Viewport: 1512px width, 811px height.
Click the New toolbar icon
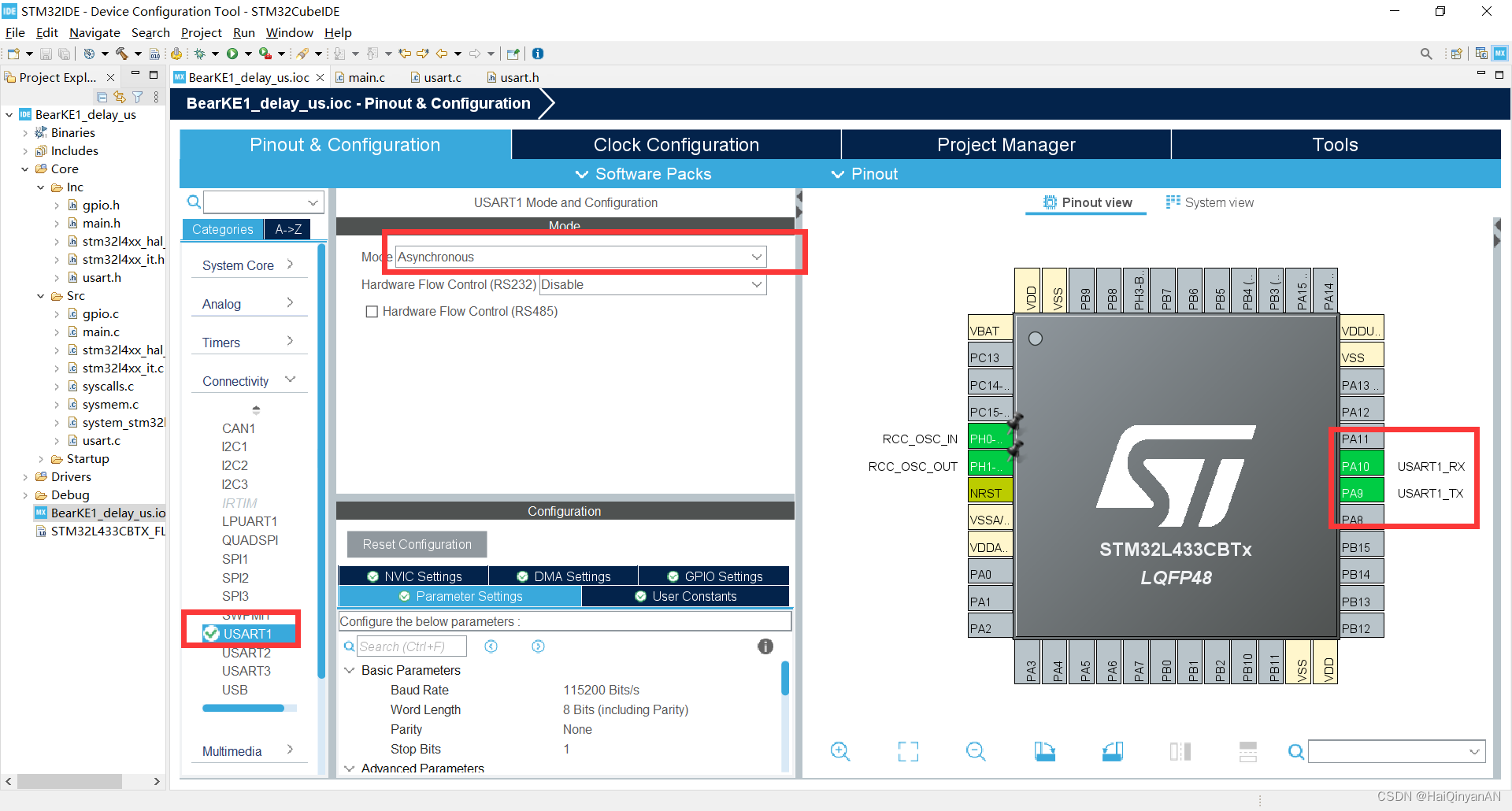tap(13, 54)
